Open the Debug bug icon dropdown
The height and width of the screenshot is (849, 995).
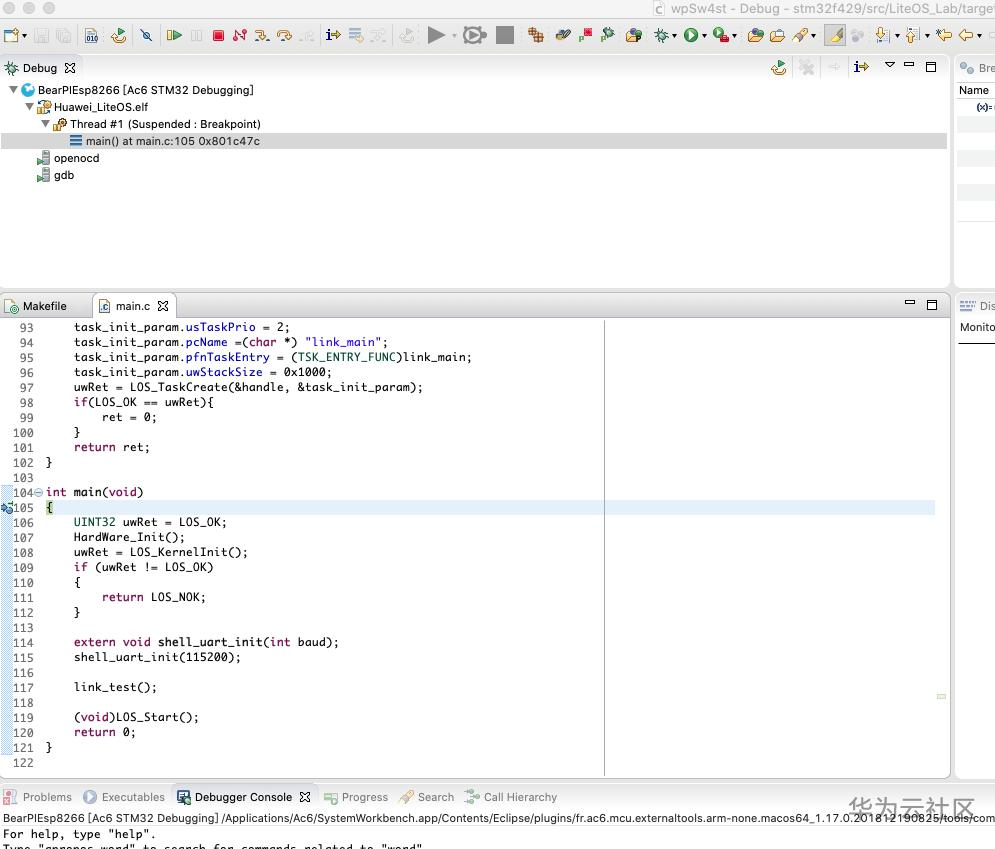pyautogui.click(x=675, y=36)
